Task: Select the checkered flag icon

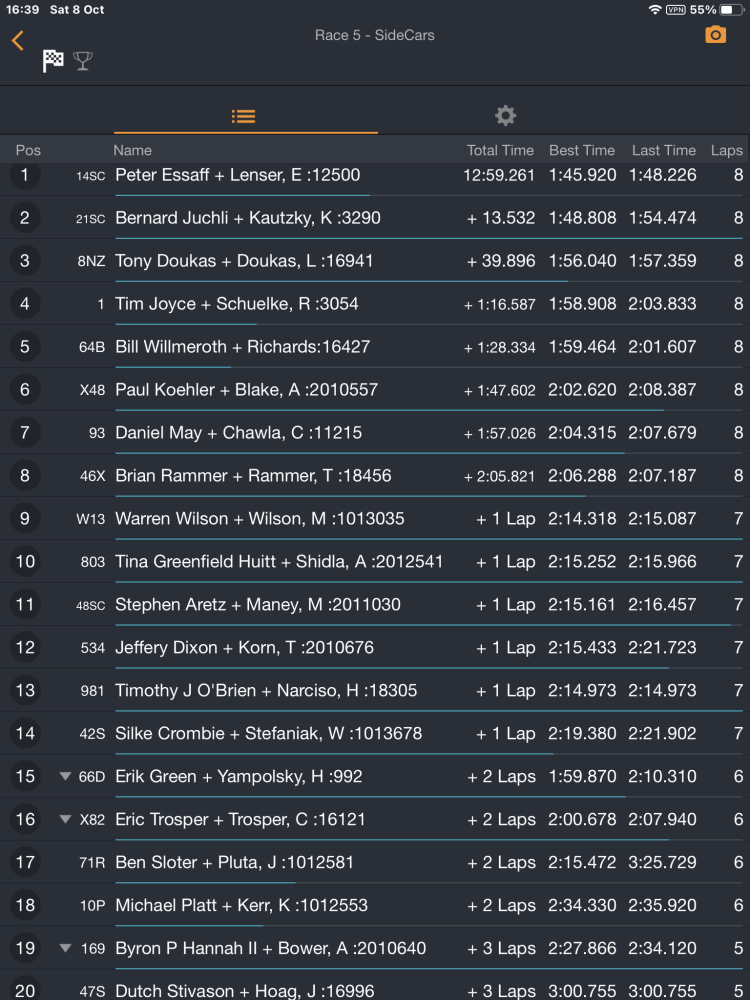Action: click(x=53, y=61)
